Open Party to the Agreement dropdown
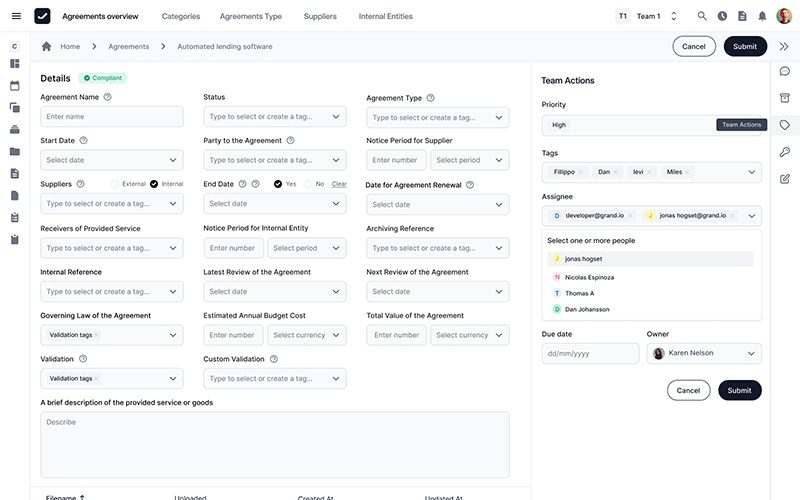 [274, 160]
